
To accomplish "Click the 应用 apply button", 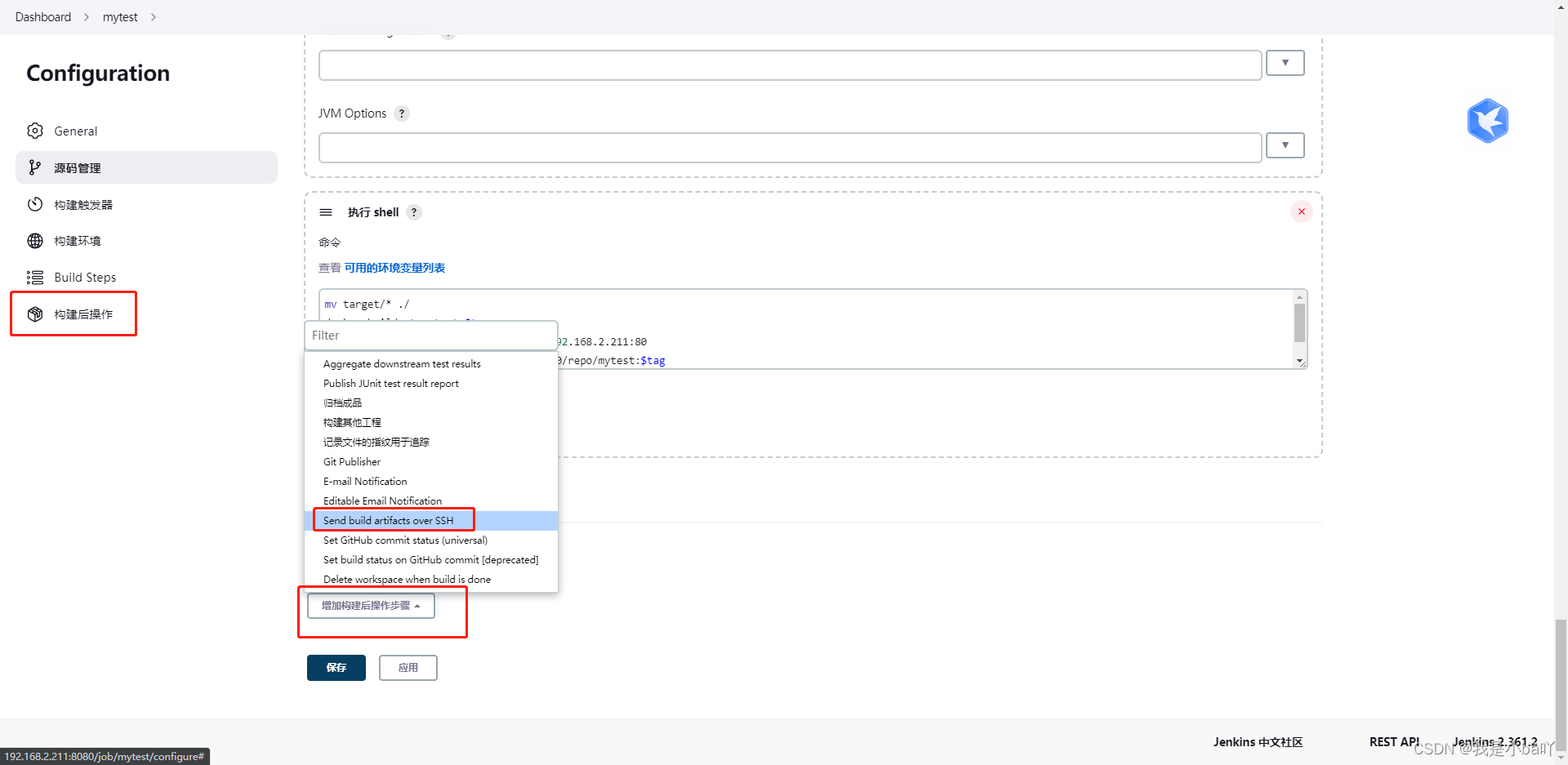I will (408, 668).
